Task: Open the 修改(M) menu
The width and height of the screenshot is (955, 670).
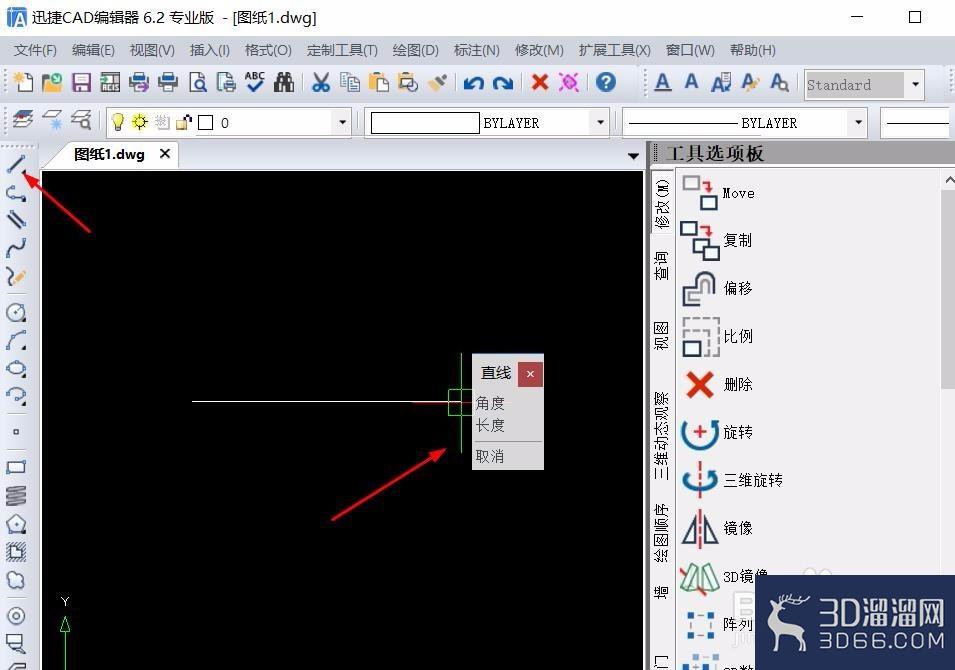Action: coord(539,50)
